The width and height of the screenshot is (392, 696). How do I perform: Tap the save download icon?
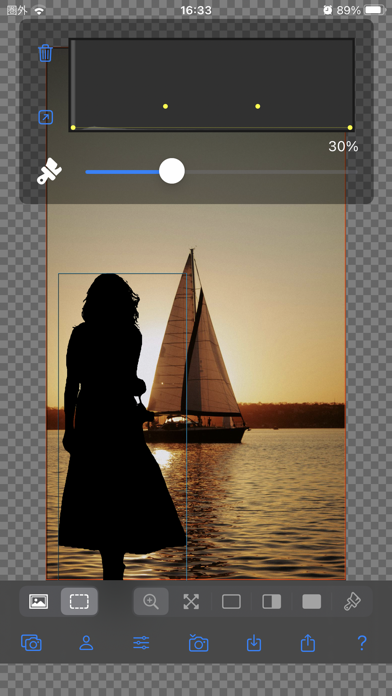(253, 642)
